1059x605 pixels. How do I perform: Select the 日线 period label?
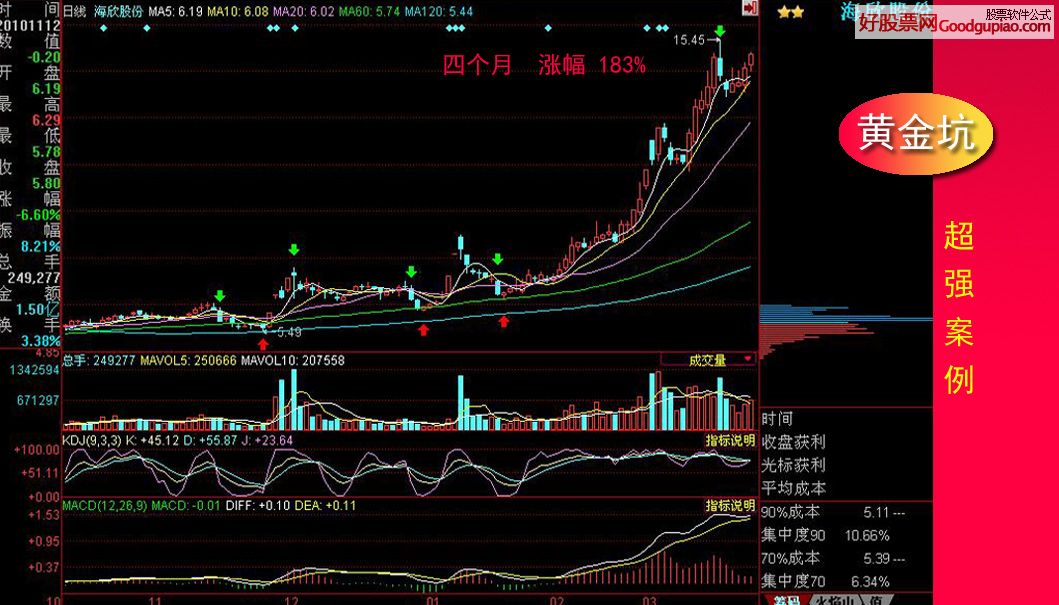74,11
